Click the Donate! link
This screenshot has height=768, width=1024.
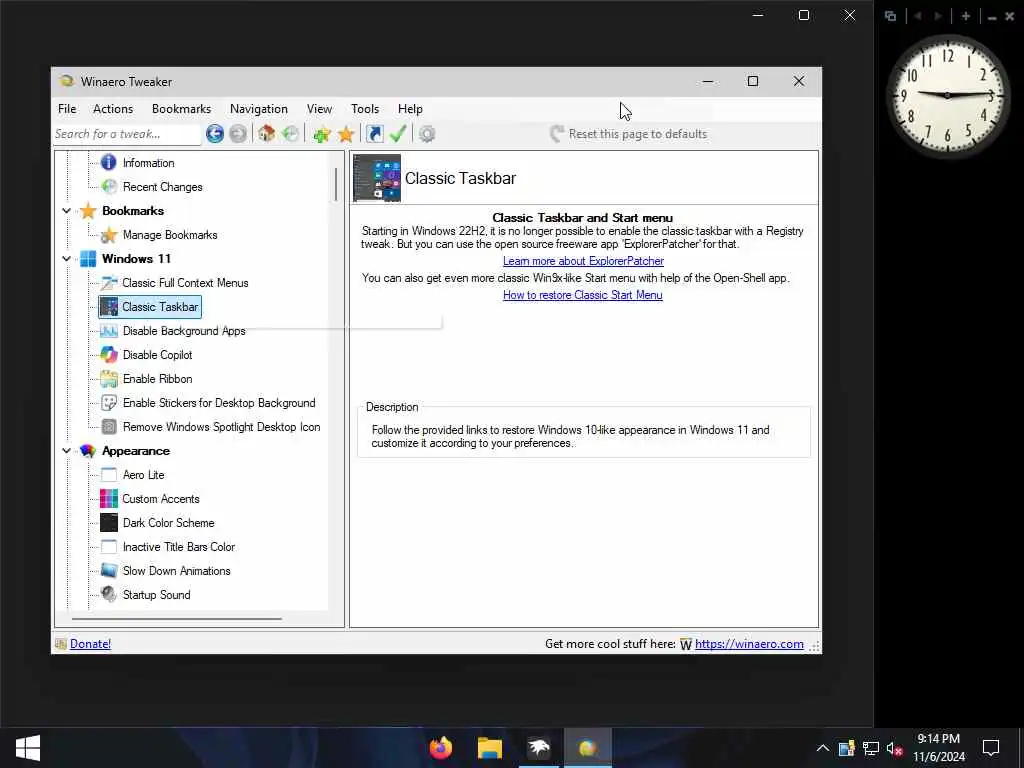[90, 644]
